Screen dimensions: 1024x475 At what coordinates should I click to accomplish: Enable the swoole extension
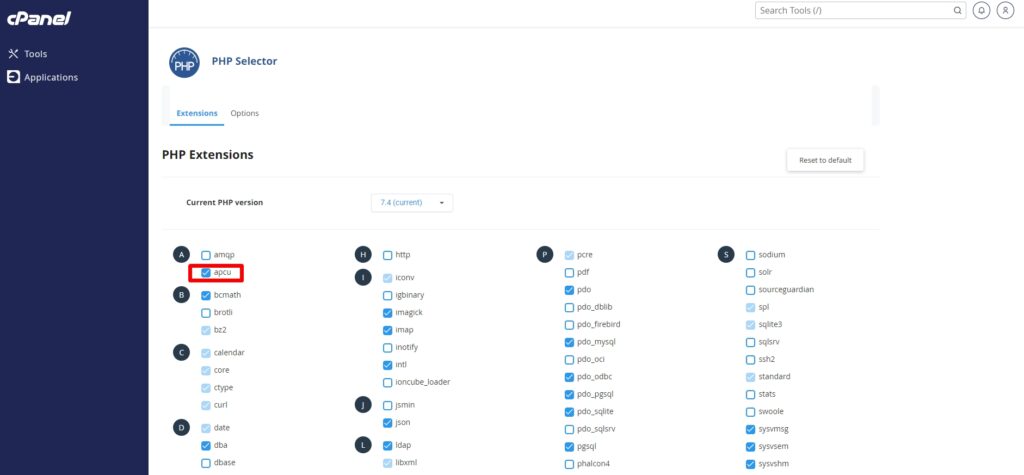pos(750,412)
